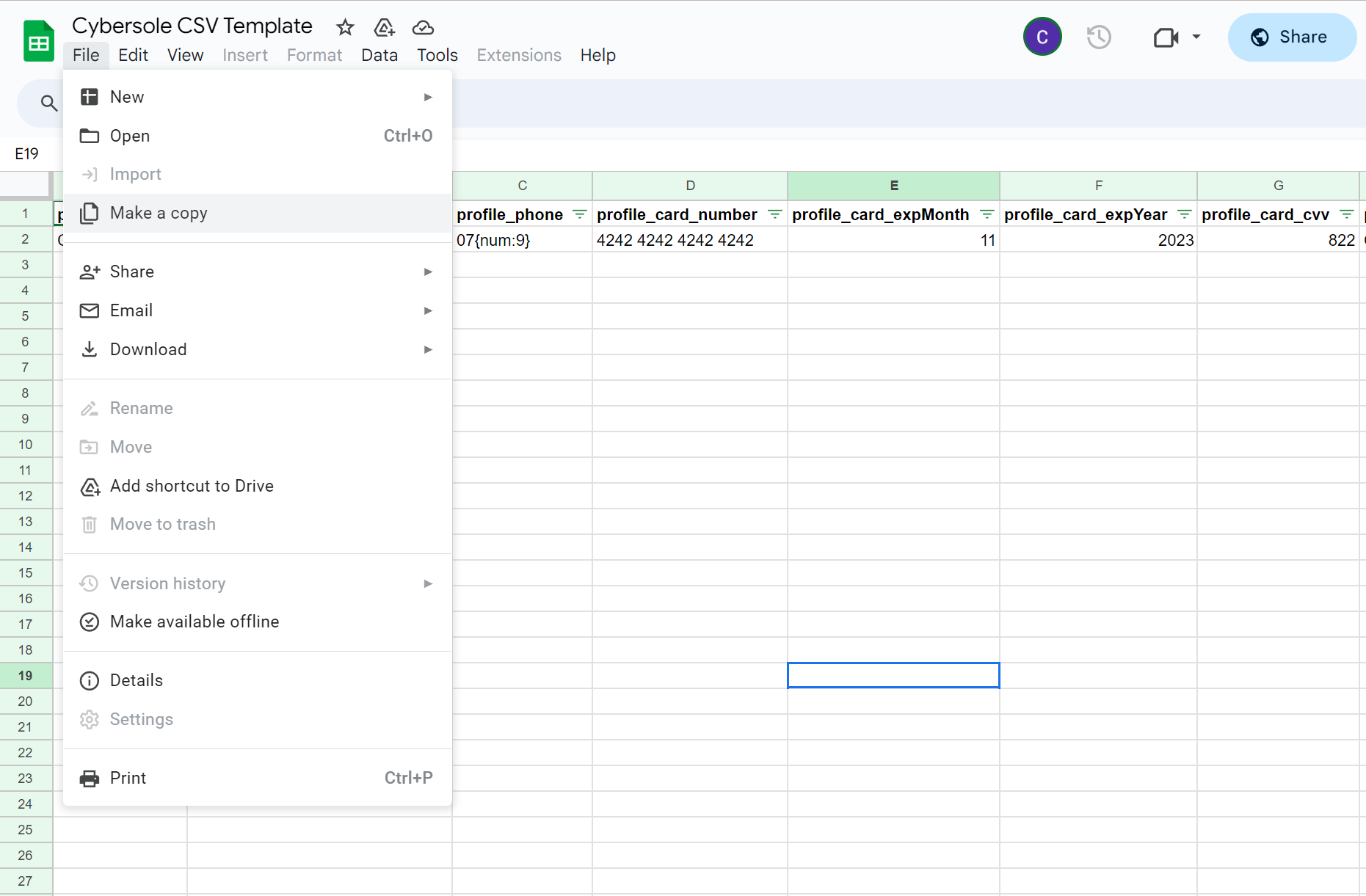Open the account avatar C

[x=1042, y=37]
